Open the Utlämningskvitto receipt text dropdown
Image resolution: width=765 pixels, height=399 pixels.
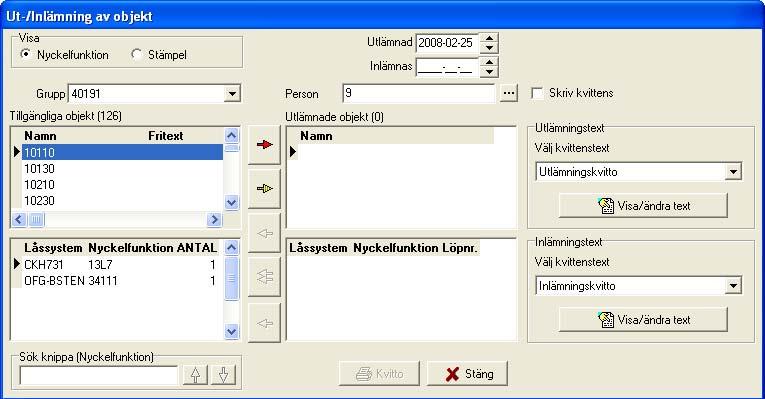point(733,172)
